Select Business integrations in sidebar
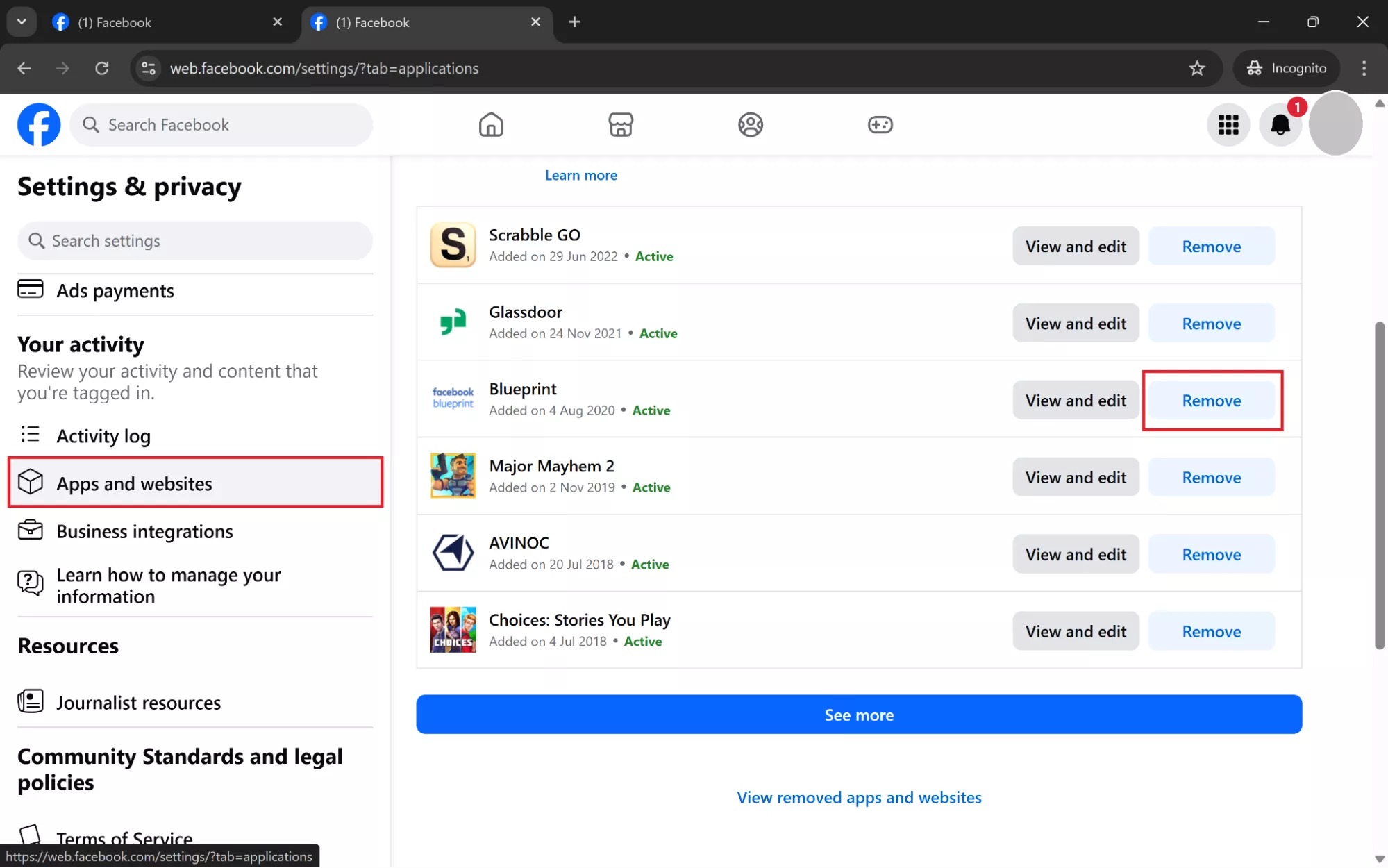This screenshot has height=868, width=1388. [x=144, y=531]
